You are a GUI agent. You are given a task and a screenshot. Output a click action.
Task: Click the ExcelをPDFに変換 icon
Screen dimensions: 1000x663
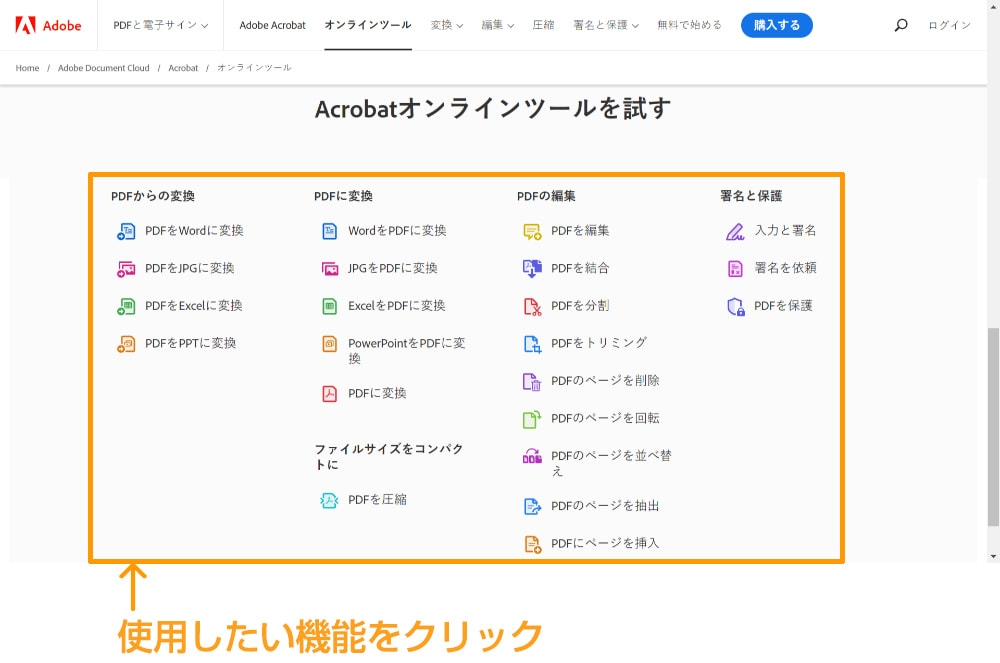click(329, 306)
